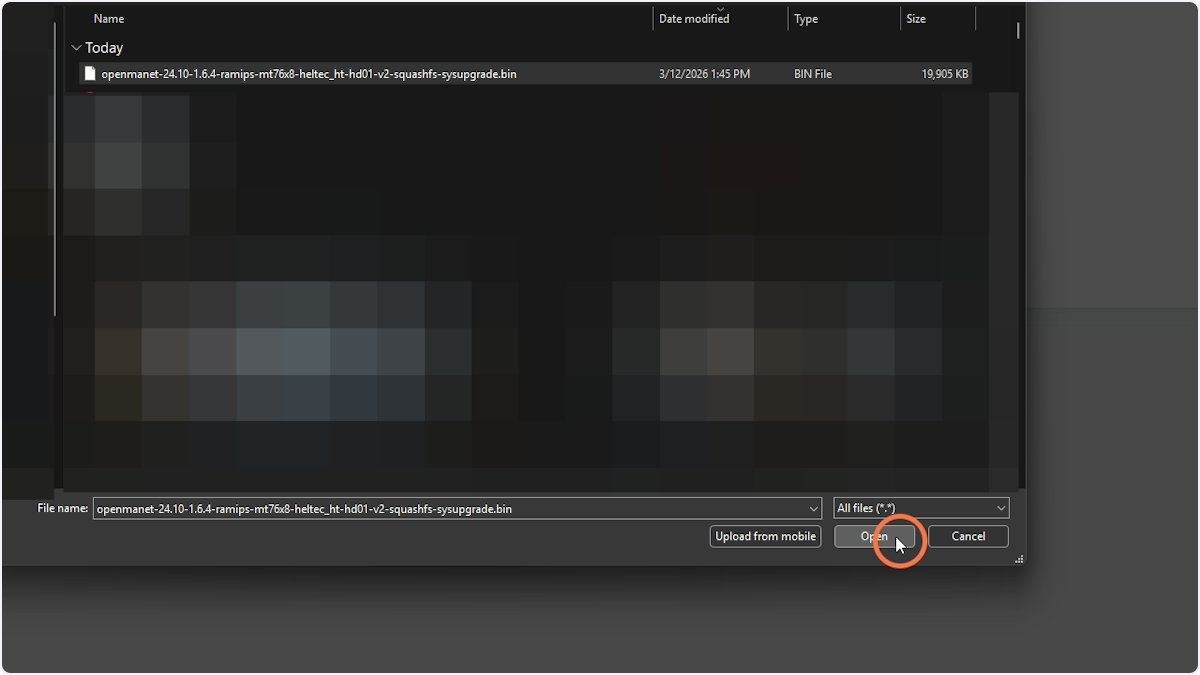Click the 19,905 KB size text
Screen dimensions: 1200x675
[944, 72]
